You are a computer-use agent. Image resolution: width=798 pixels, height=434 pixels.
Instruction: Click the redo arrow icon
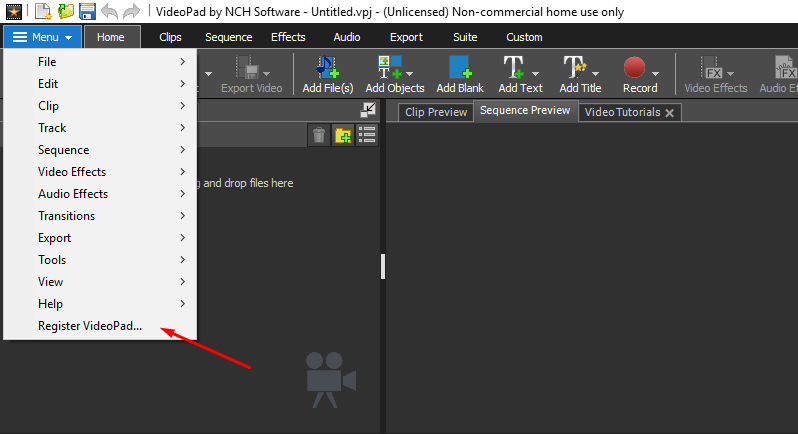pos(132,11)
